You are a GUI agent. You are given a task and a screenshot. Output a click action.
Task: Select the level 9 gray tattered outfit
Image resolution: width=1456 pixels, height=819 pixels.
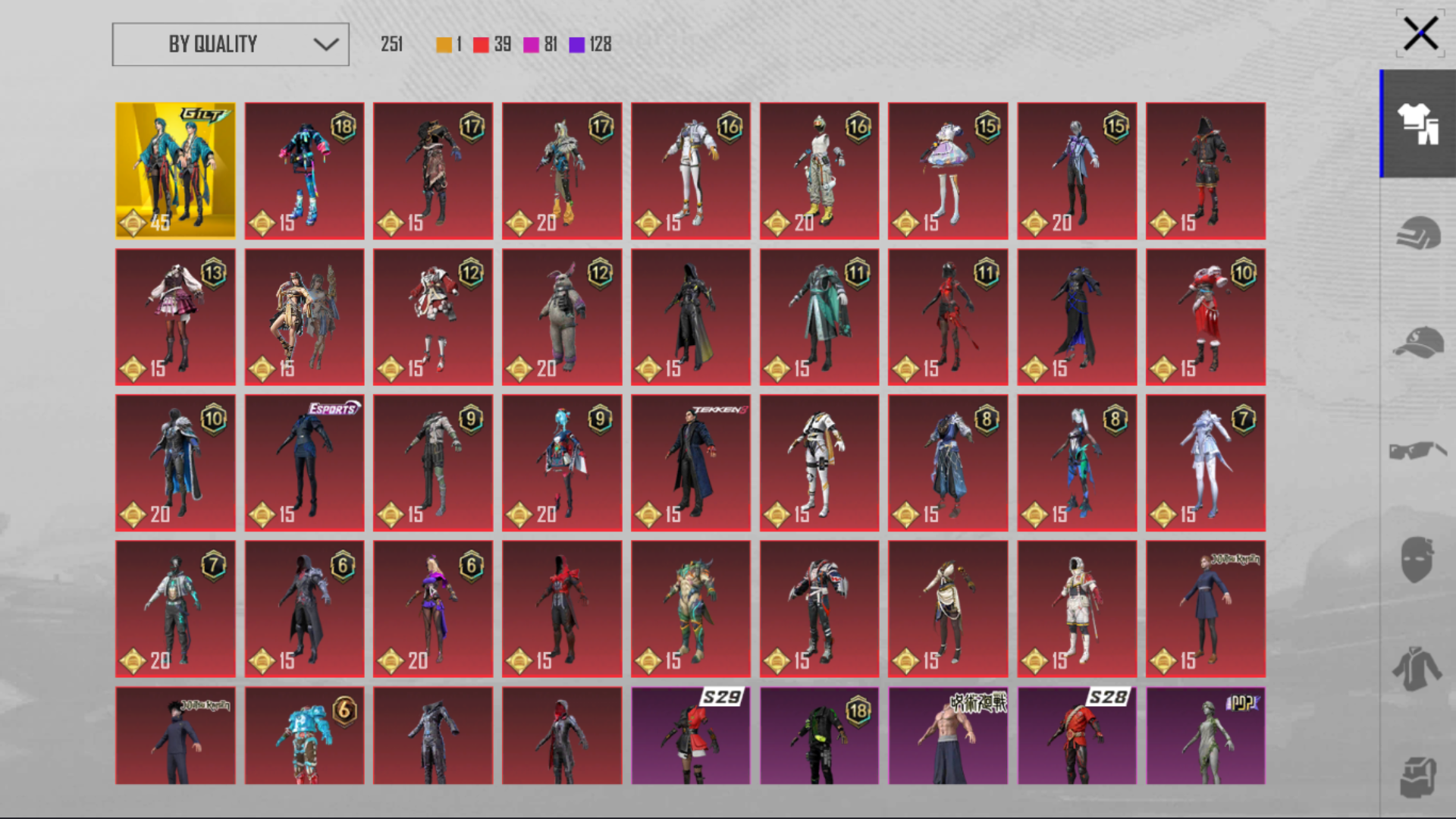(x=433, y=463)
